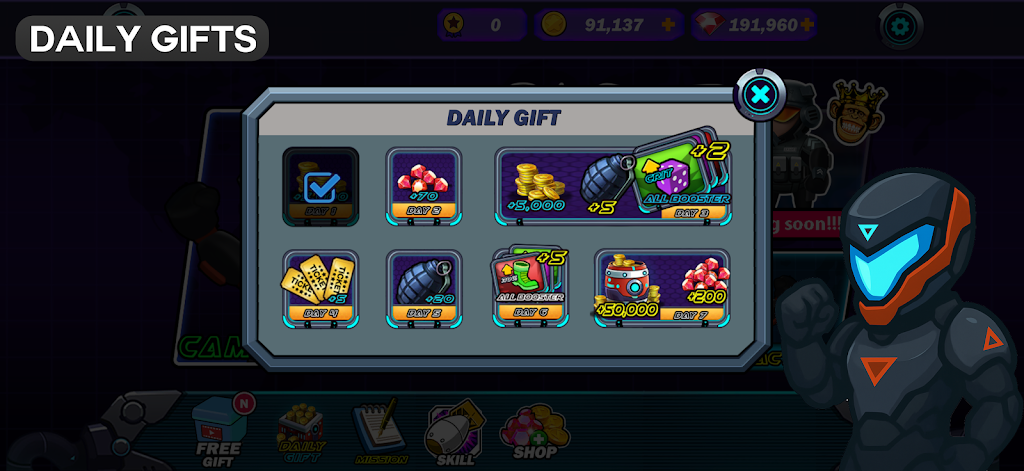
Task: Select the checked Day 1 reward
Action: tap(321, 186)
